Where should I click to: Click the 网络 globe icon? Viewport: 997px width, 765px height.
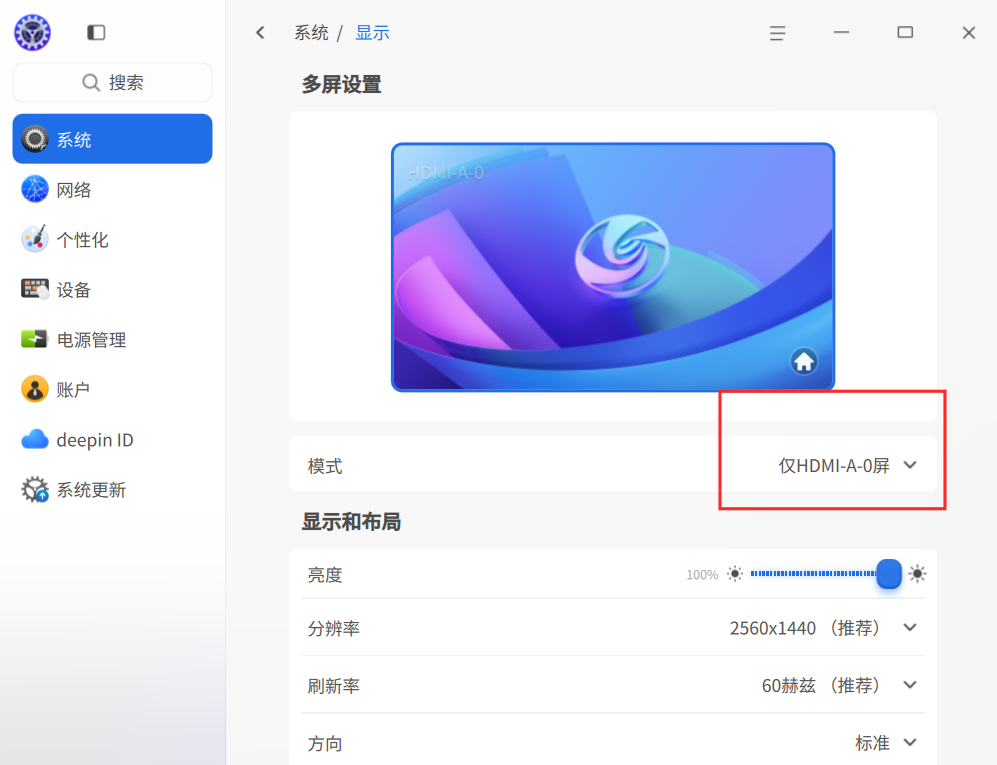click(x=35, y=189)
